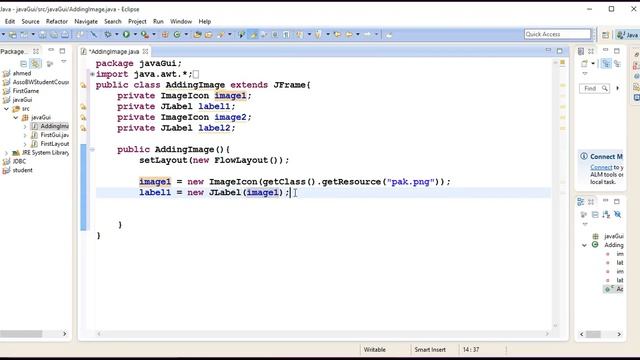Click Package Explorer horizontal scrollbar right arrow

tap(64, 334)
